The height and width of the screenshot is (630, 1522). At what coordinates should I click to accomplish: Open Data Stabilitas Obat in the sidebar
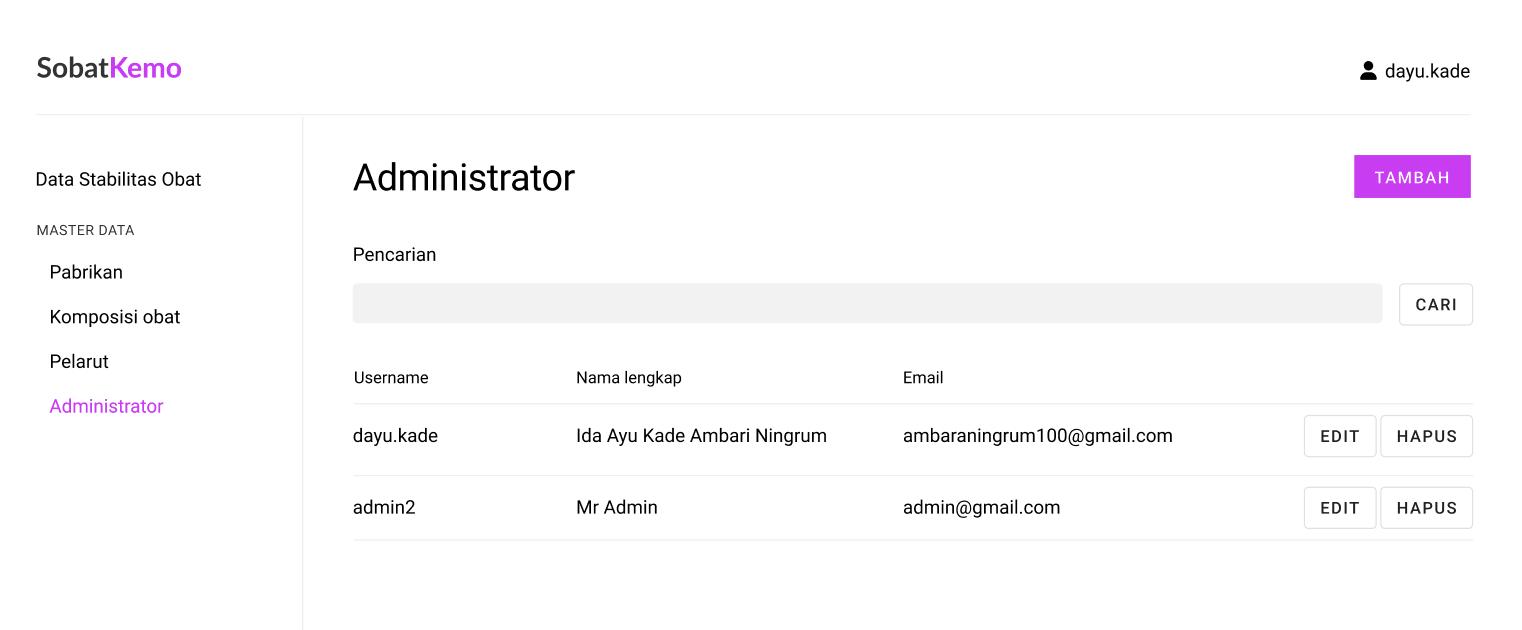[x=118, y=179]
